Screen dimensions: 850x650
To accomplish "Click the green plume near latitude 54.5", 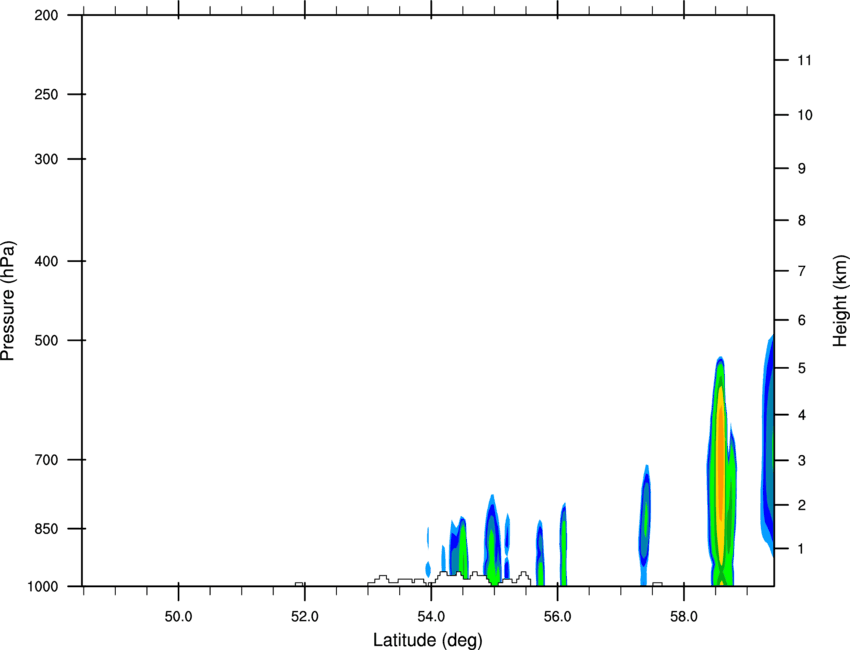I will 462,548.
